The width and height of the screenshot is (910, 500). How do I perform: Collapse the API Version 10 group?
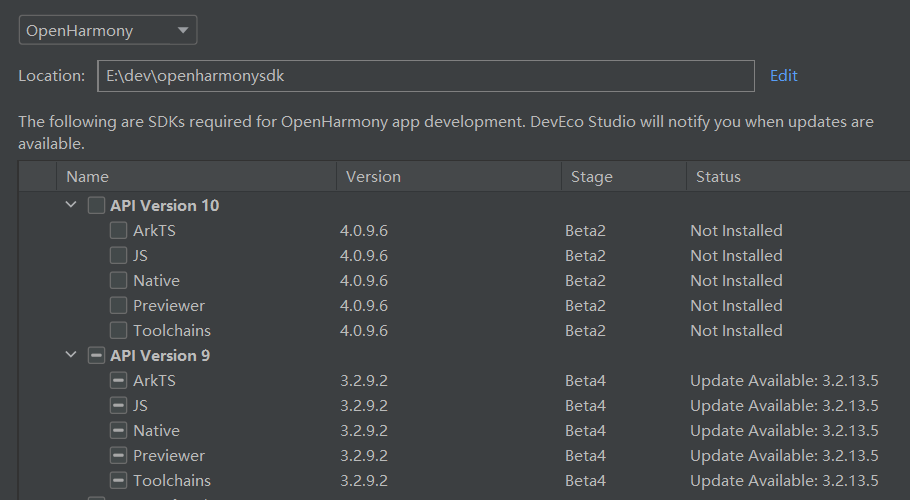71,205
